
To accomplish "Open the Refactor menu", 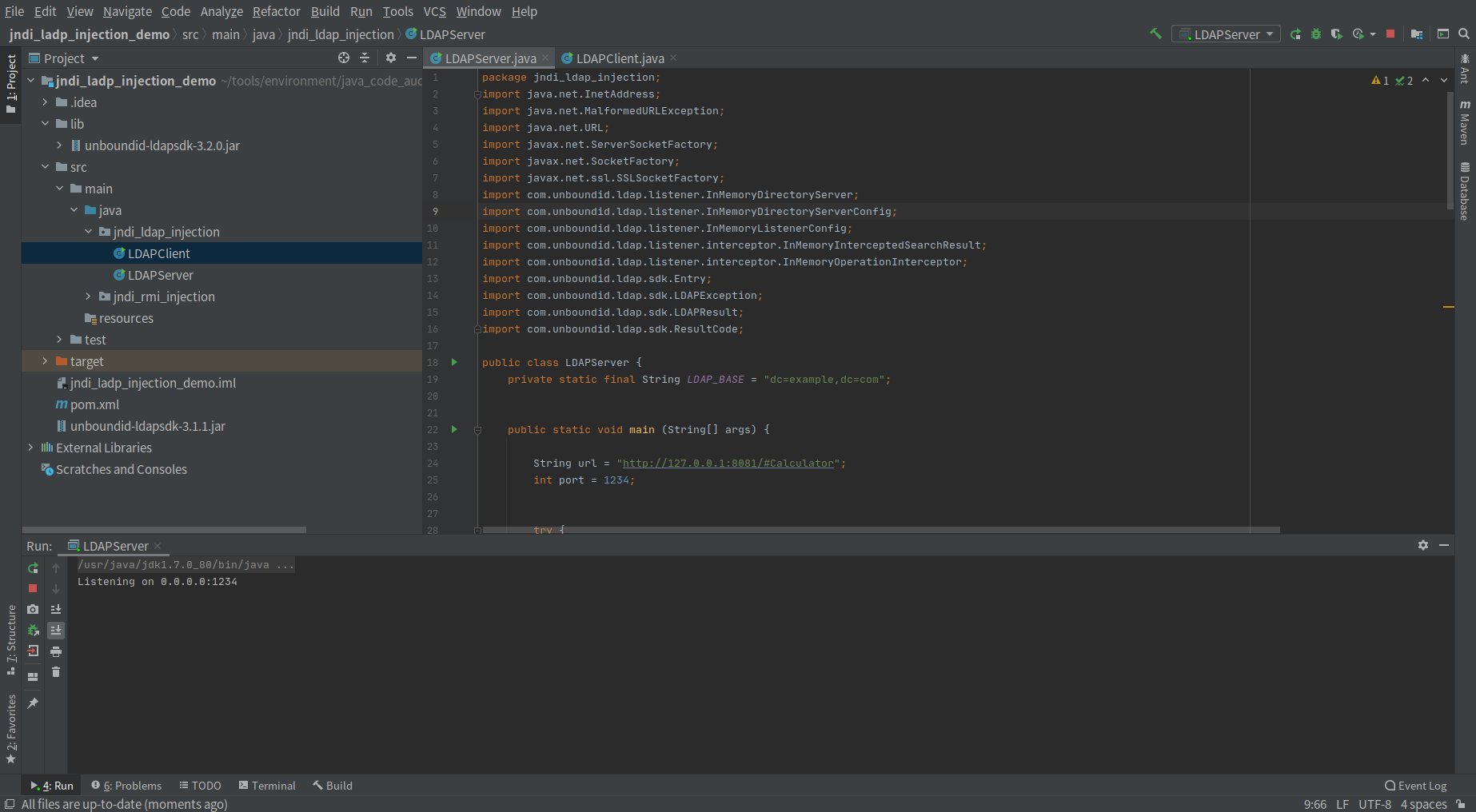I will point(276,11).
